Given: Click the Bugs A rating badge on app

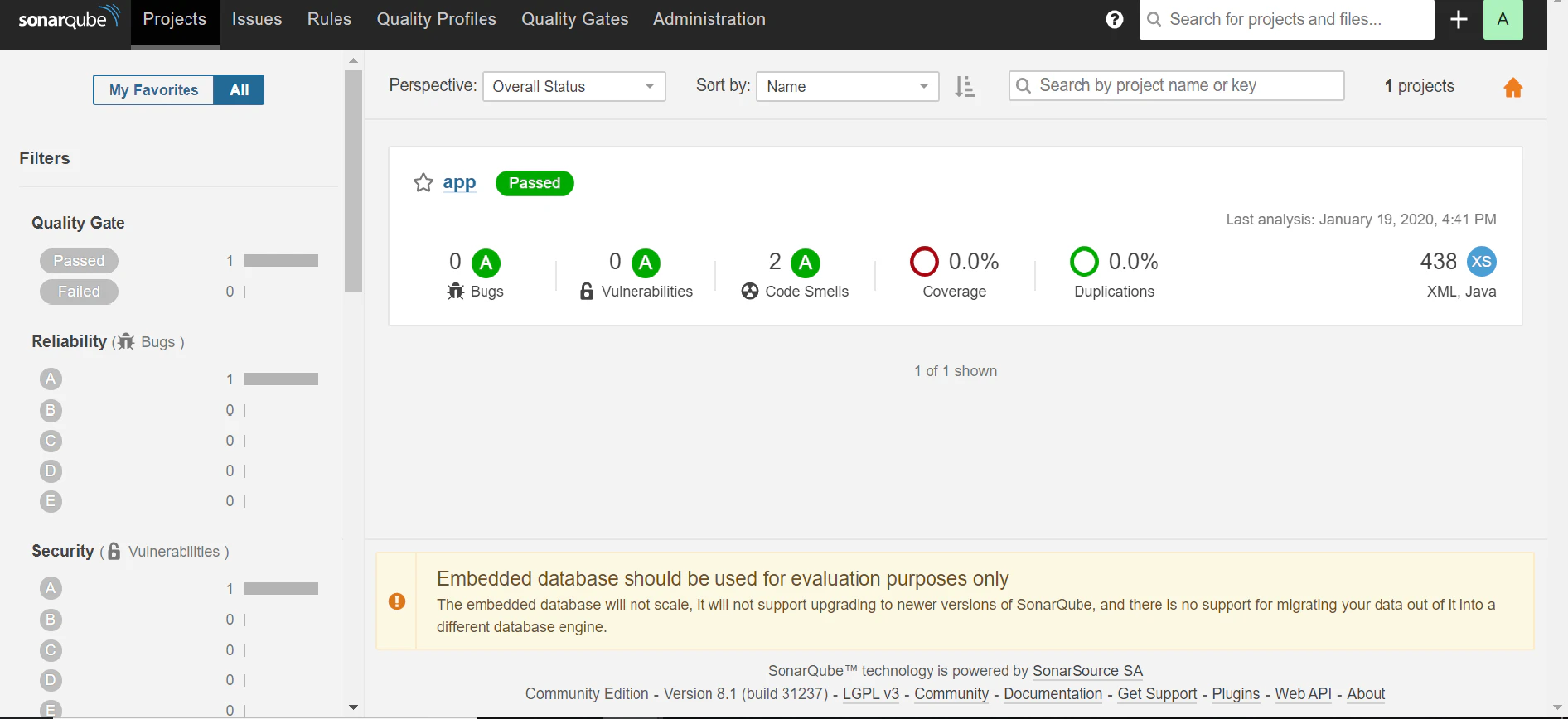Looking at the screenshot, I should (x=486, y=263).
